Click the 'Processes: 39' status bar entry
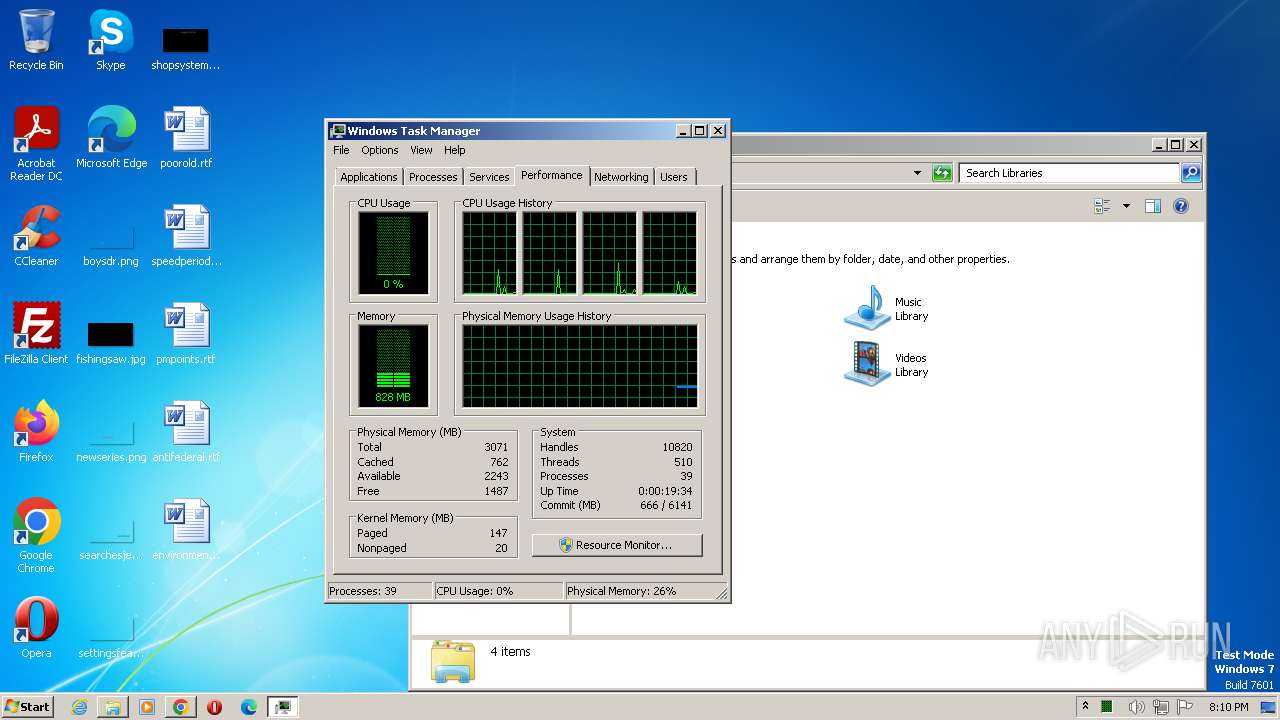This screenshot has width=1280, height=720. tap(380, 591)
